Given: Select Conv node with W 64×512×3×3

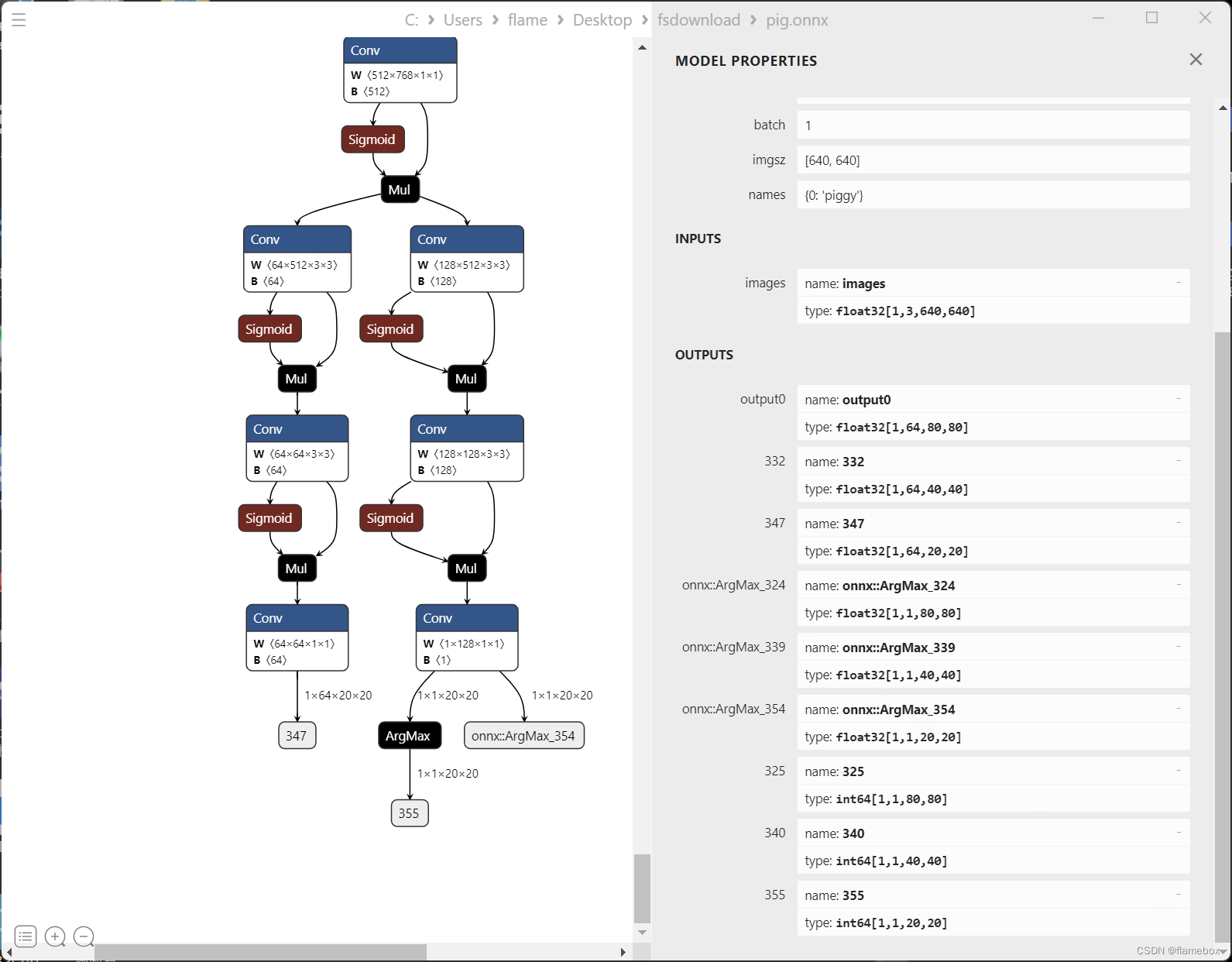Looking at the screenshot, I should point(297,259).
